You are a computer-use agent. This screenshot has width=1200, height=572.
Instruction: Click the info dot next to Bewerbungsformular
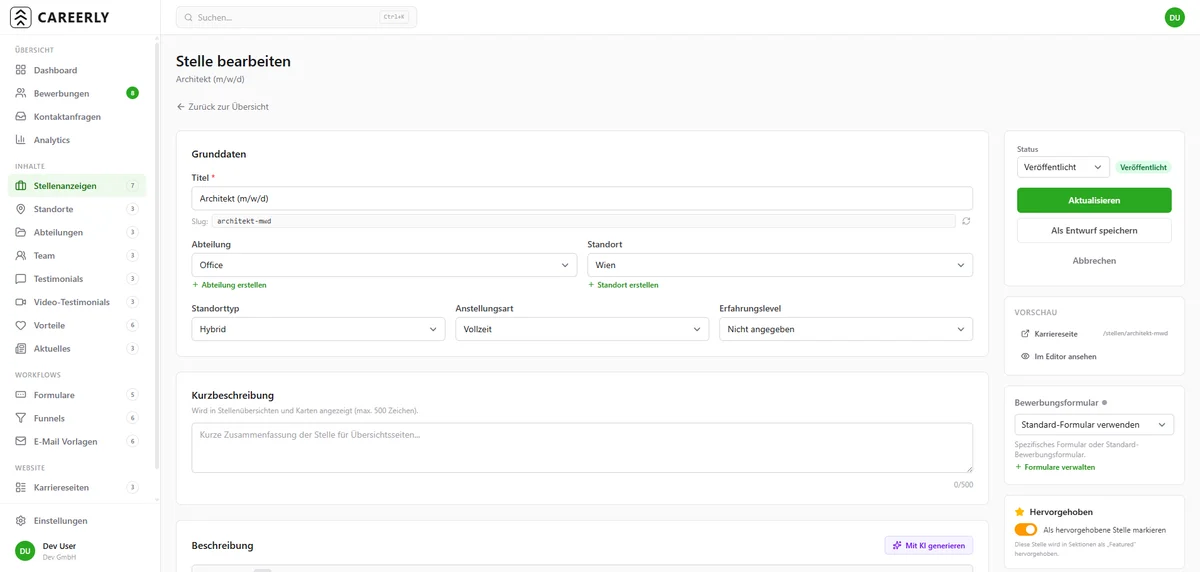pos(1105,403)
